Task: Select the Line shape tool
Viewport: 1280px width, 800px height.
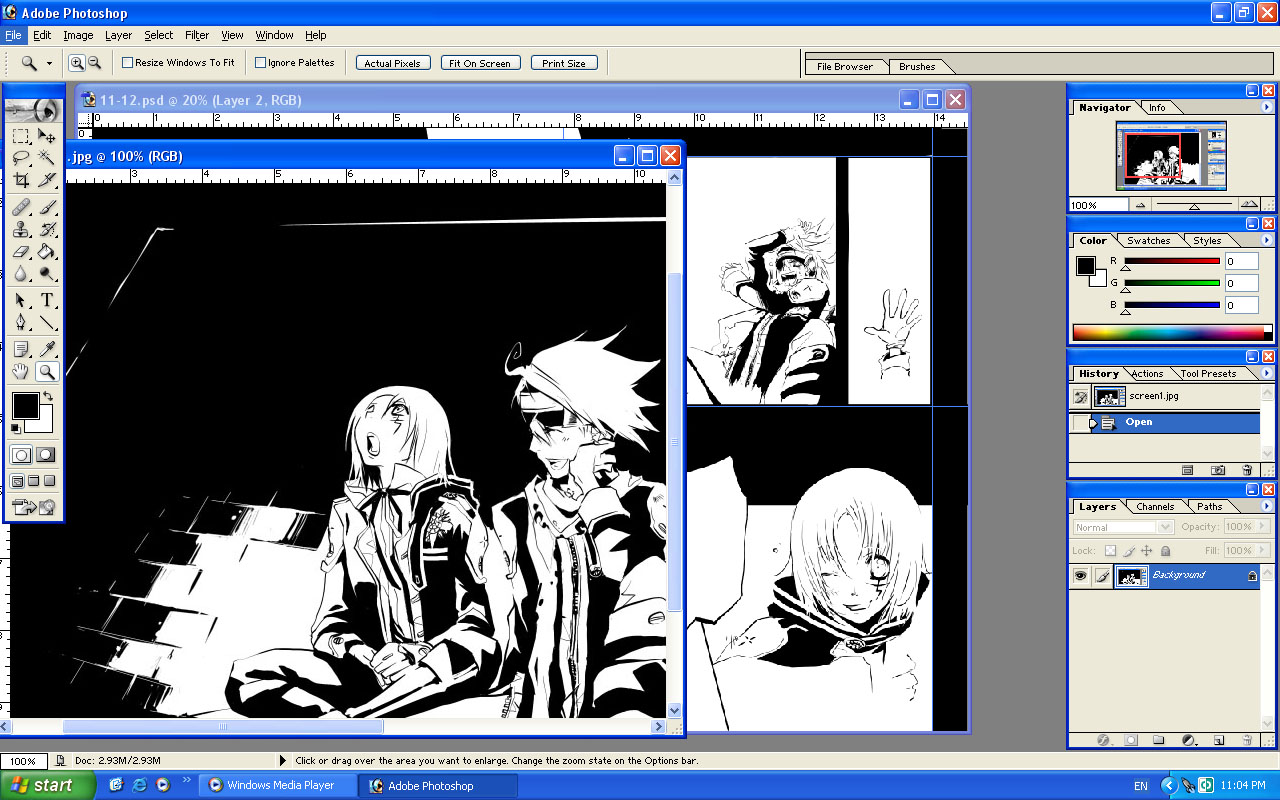Action: pos(47,322)
